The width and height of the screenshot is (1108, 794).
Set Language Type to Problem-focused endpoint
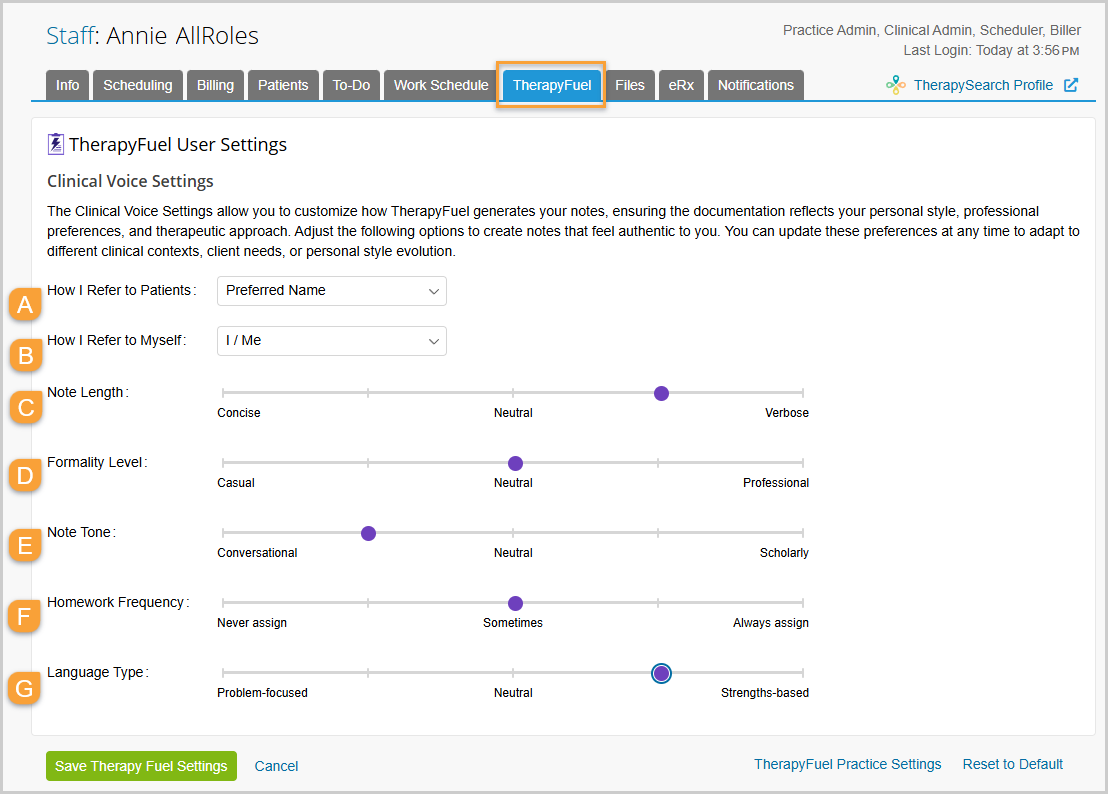223,672
